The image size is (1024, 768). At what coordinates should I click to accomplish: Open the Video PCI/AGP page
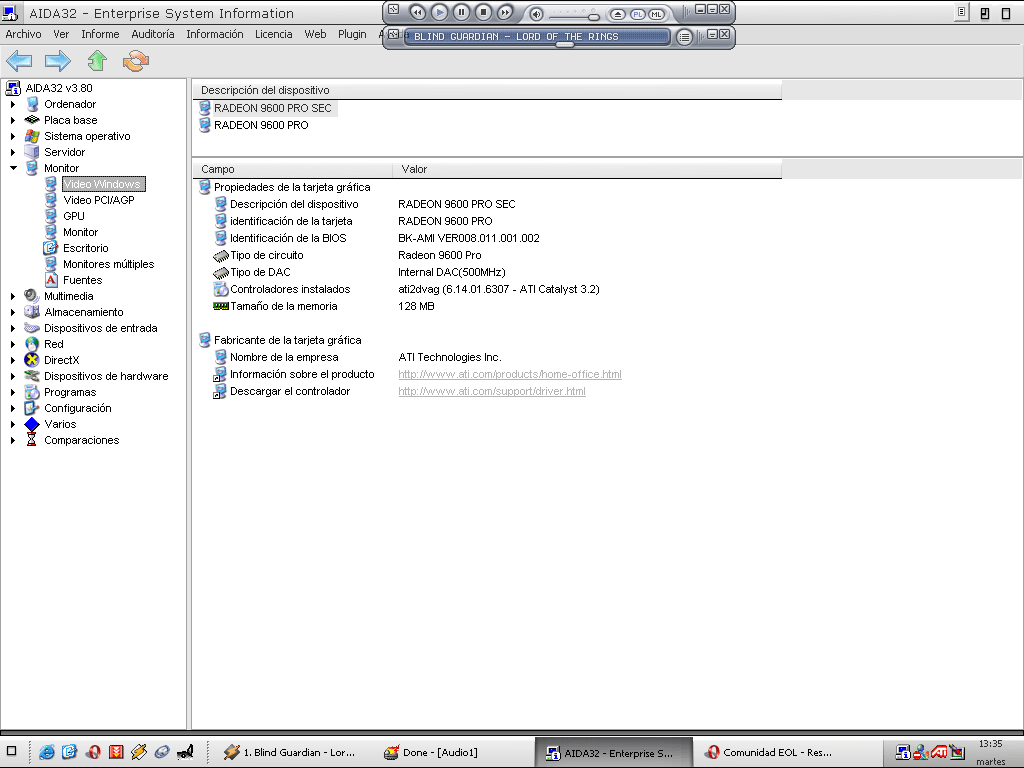click(x=99, y=200)
